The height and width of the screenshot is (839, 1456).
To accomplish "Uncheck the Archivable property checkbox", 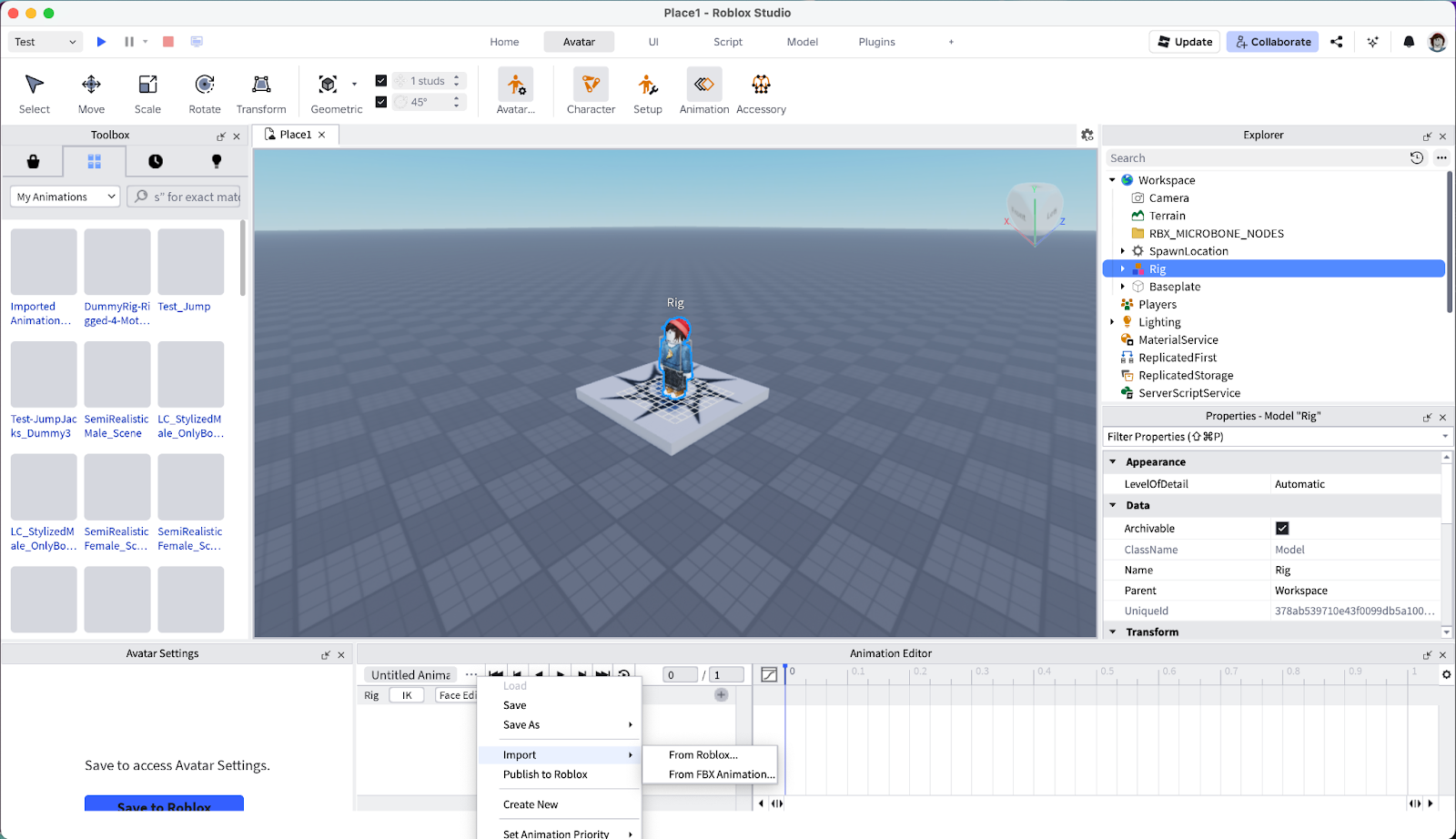I will 1282,529.
